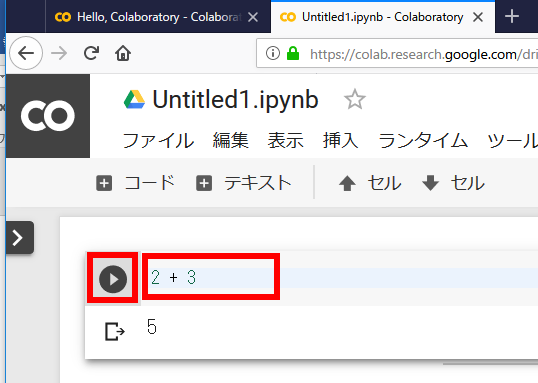Move cell down with down-arrow セル
Screen dimensions: 538x383
(453, 183)
